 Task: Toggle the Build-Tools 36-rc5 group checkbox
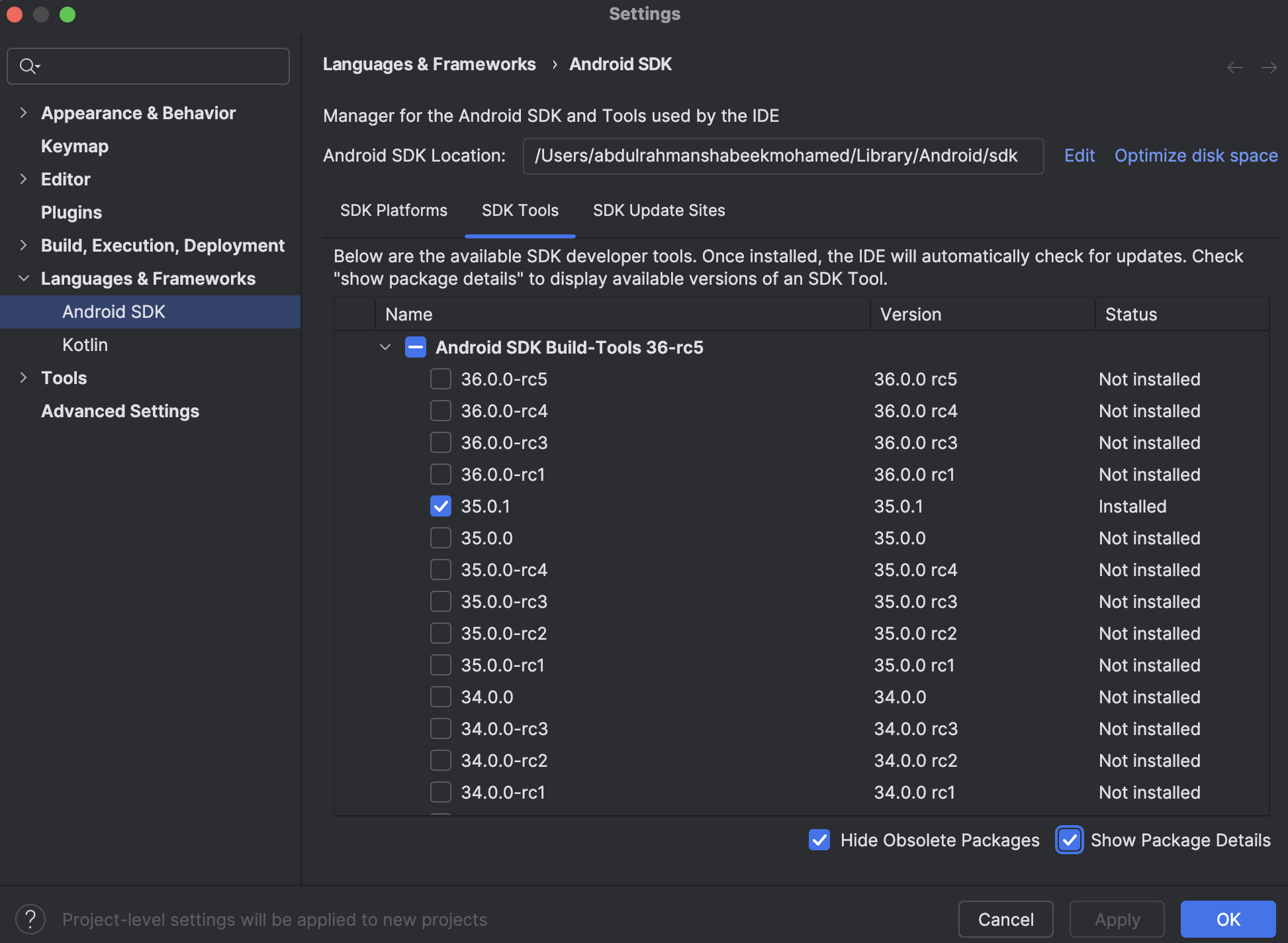pyautogui.click(x=416, y=347)
